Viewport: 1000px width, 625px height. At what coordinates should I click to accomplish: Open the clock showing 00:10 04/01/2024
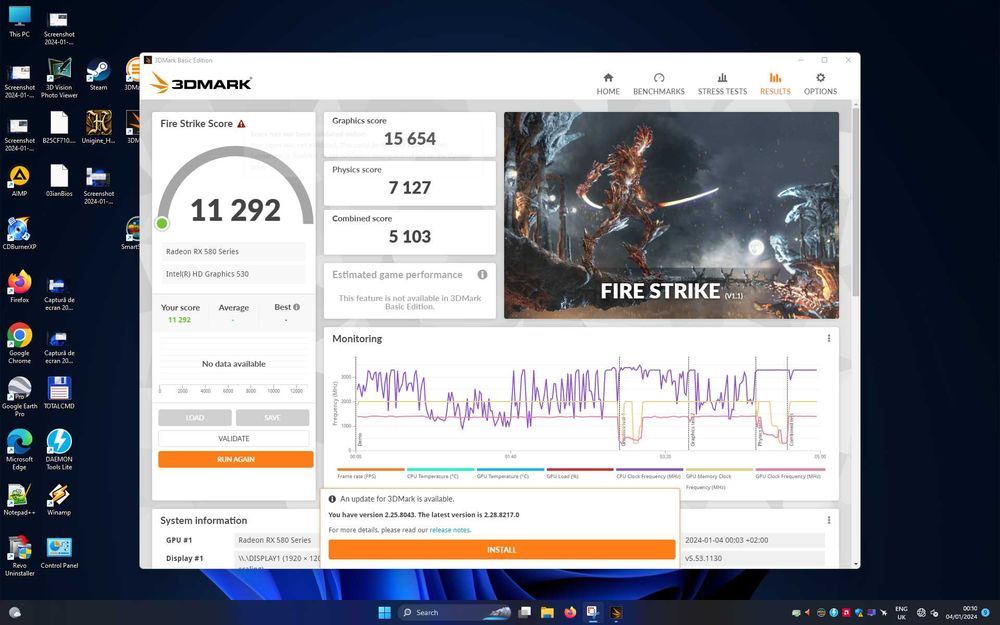coord(960,613)
